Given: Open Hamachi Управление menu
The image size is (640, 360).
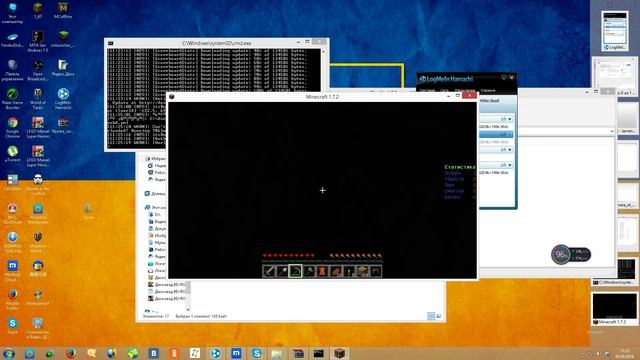Looking at the screenshot, I should (465, 90).
